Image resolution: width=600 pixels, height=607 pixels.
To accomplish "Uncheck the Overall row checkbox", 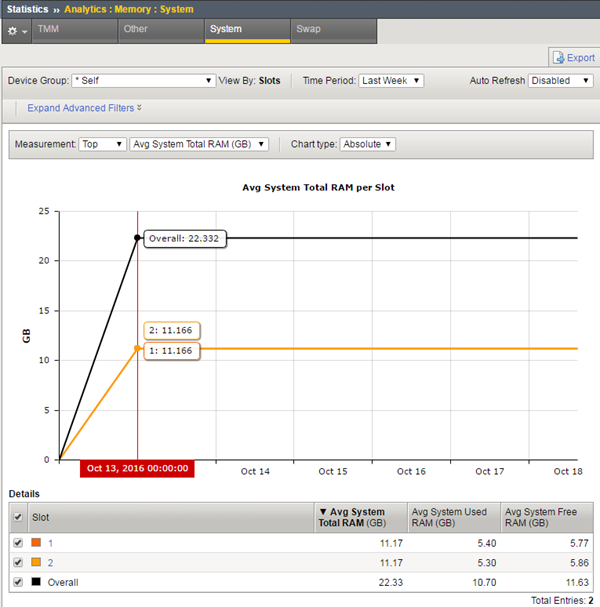I will (18, 582).
